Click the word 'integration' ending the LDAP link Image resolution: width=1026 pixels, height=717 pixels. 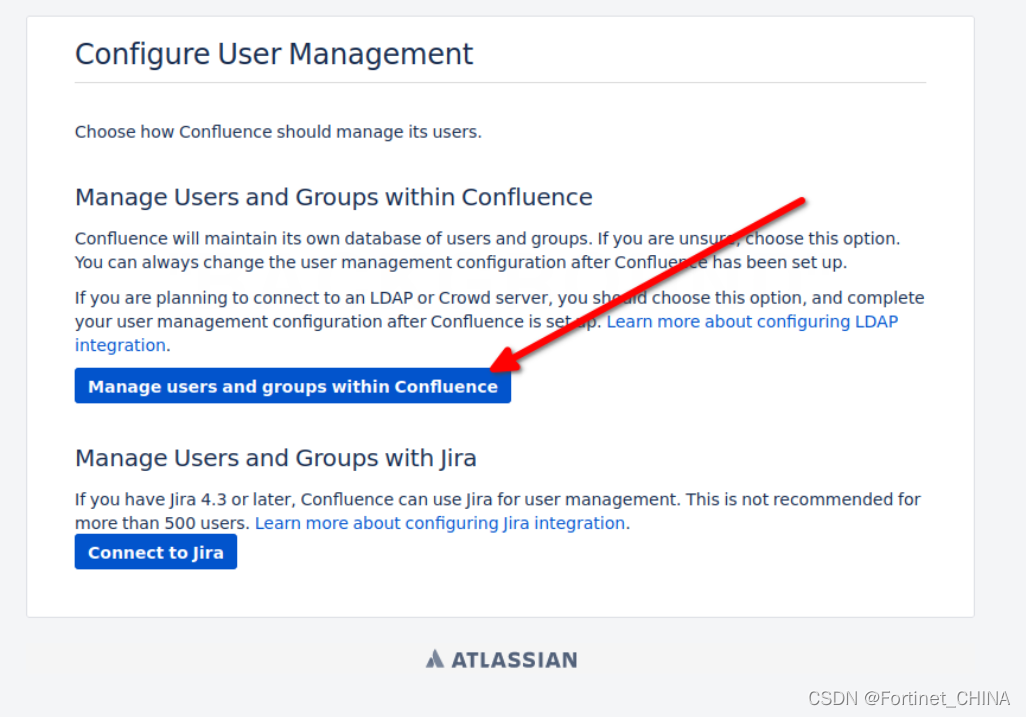click(120, 346)
